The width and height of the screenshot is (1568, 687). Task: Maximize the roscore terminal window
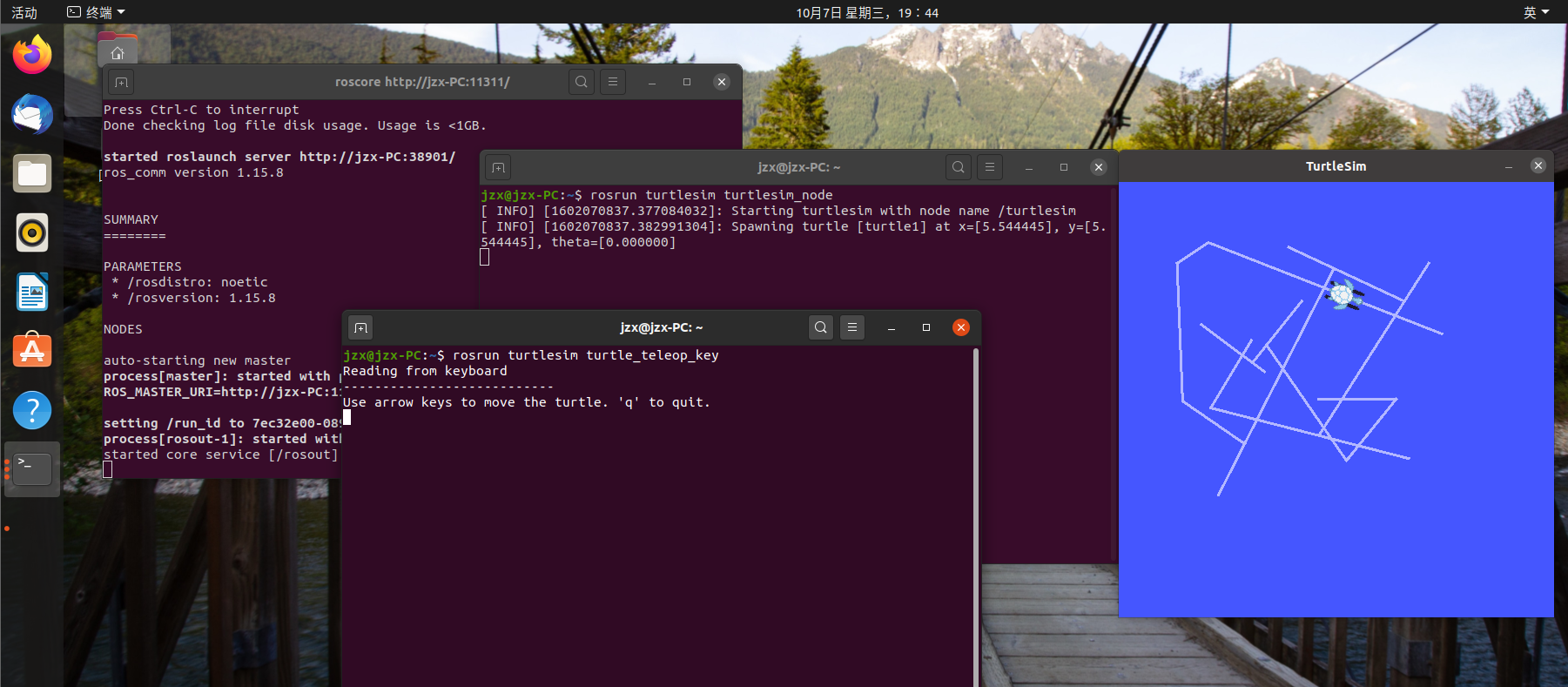click(x=687, y=82)
